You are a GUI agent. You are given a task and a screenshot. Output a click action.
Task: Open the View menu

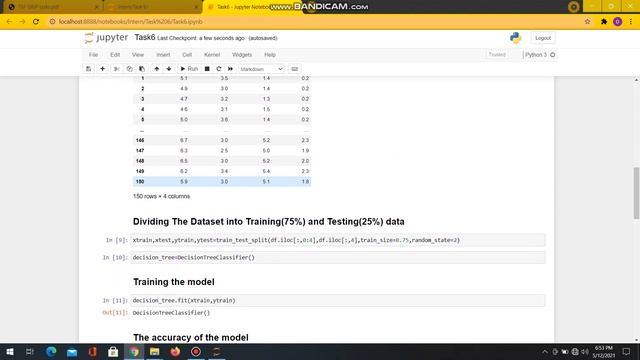point(138,55)
